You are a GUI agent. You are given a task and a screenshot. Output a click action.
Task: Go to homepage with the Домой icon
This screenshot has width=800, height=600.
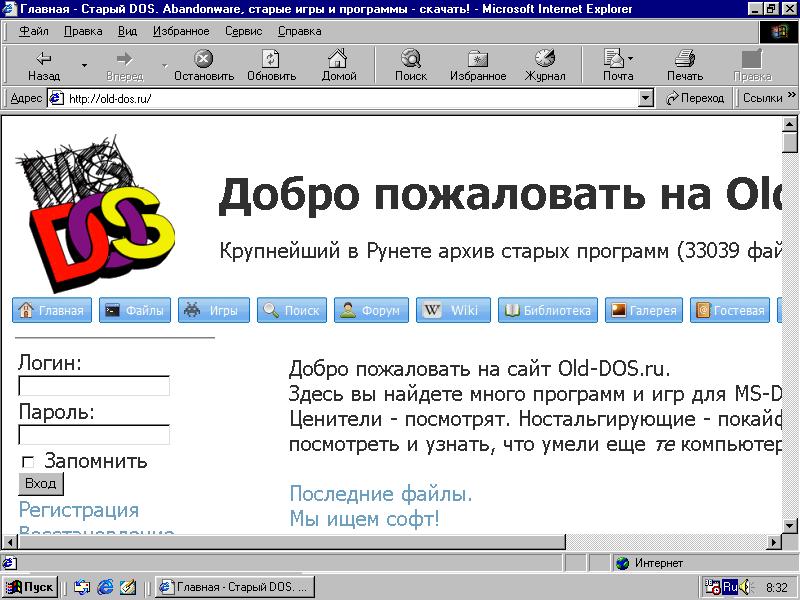tap(340, 67)
